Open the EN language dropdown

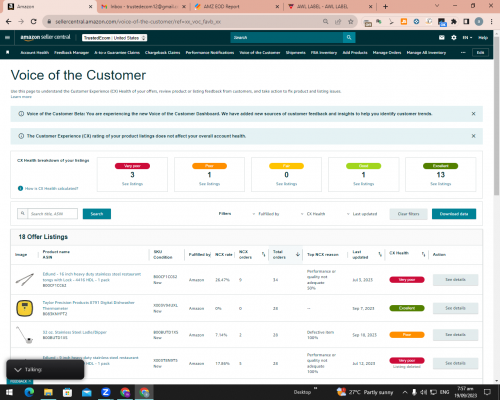tap(467, 38)
